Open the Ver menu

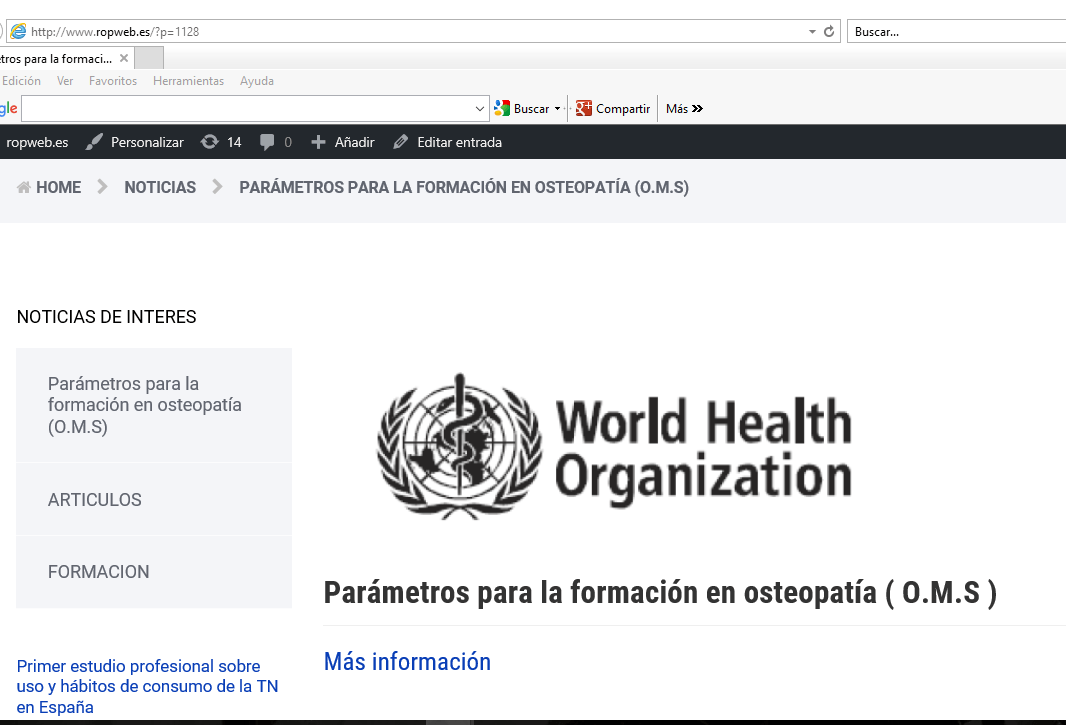(x=65, y=81)
